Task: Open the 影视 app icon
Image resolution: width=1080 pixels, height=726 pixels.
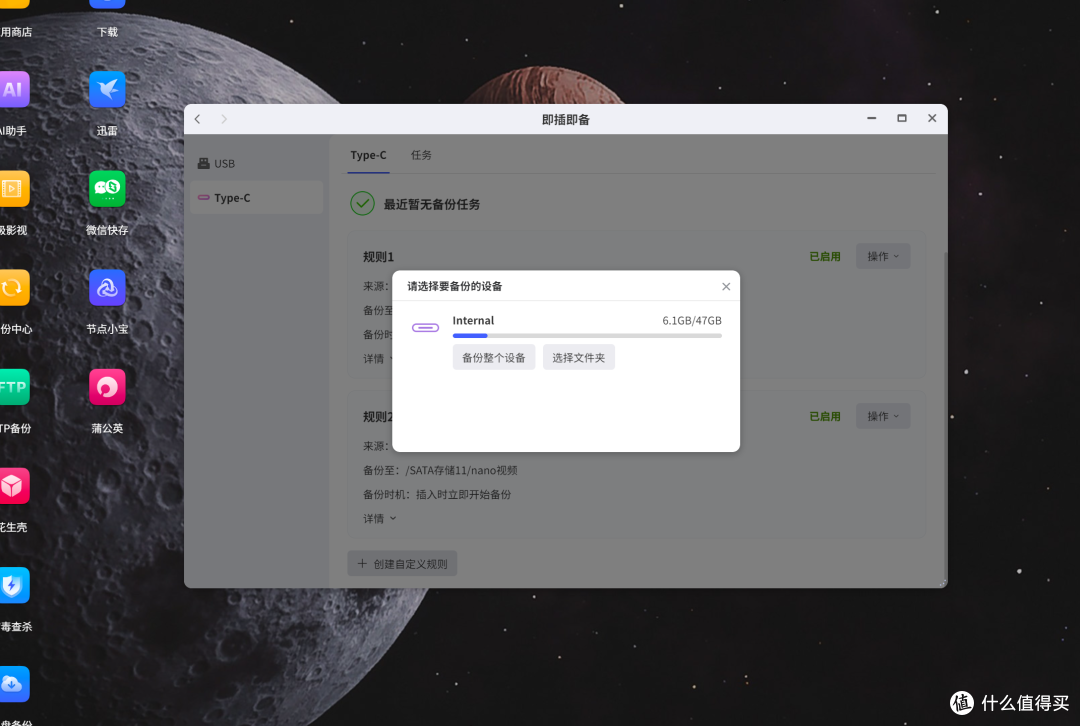Action: point(14,189)
